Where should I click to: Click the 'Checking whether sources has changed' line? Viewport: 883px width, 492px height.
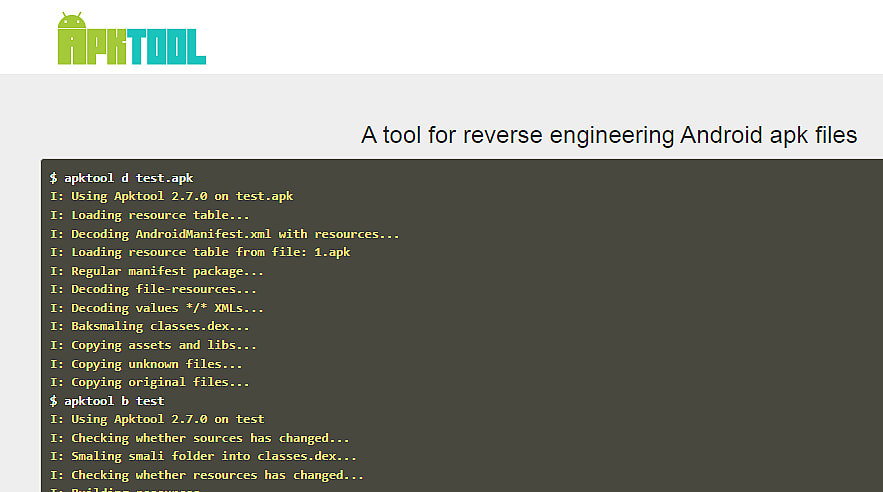point(199,438)
